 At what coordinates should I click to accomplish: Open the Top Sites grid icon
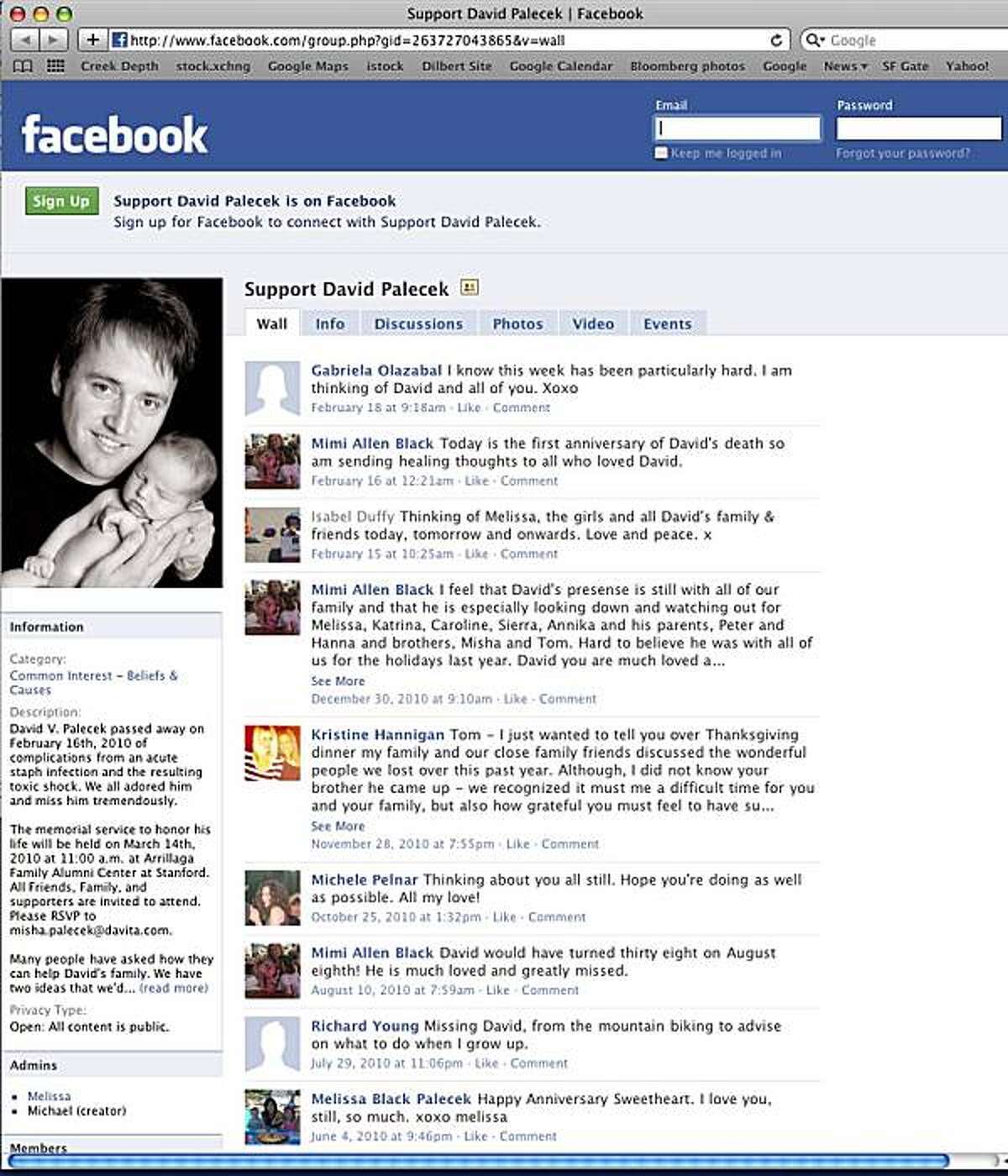pos(55,66)
